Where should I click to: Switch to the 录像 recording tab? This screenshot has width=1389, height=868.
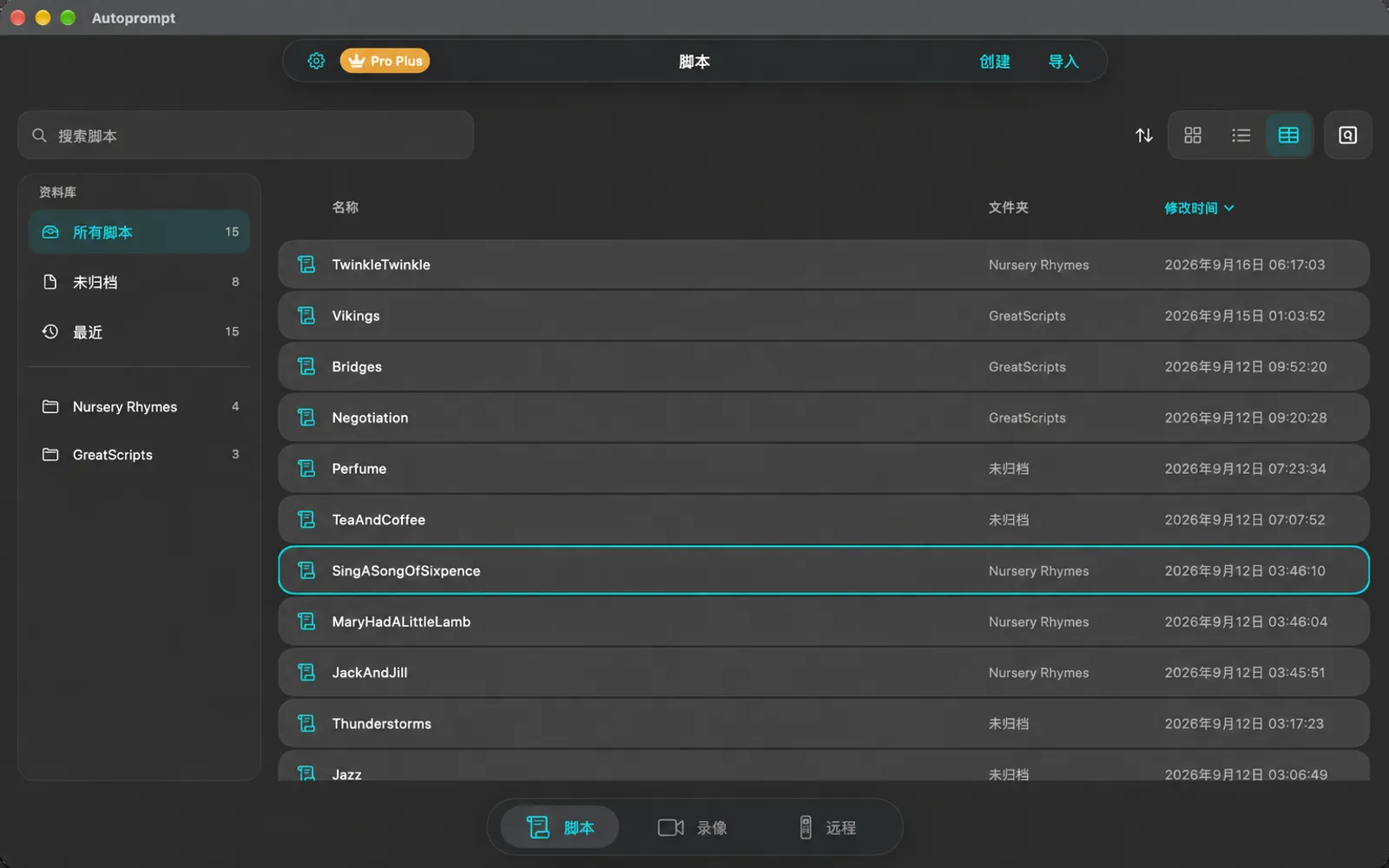(x=692, y=827)
